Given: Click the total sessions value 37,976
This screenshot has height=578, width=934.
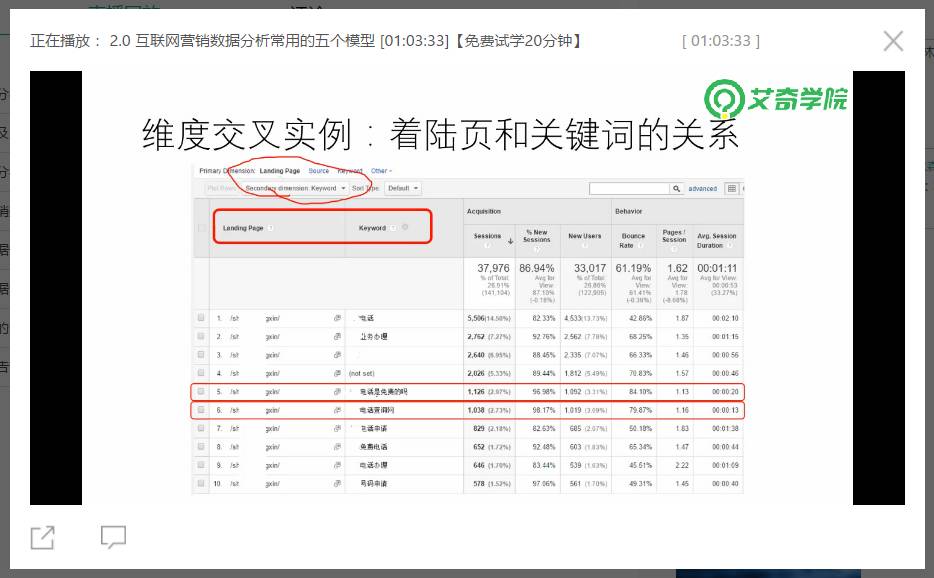Looking at the screenshot, I should (x=493, y=269).
